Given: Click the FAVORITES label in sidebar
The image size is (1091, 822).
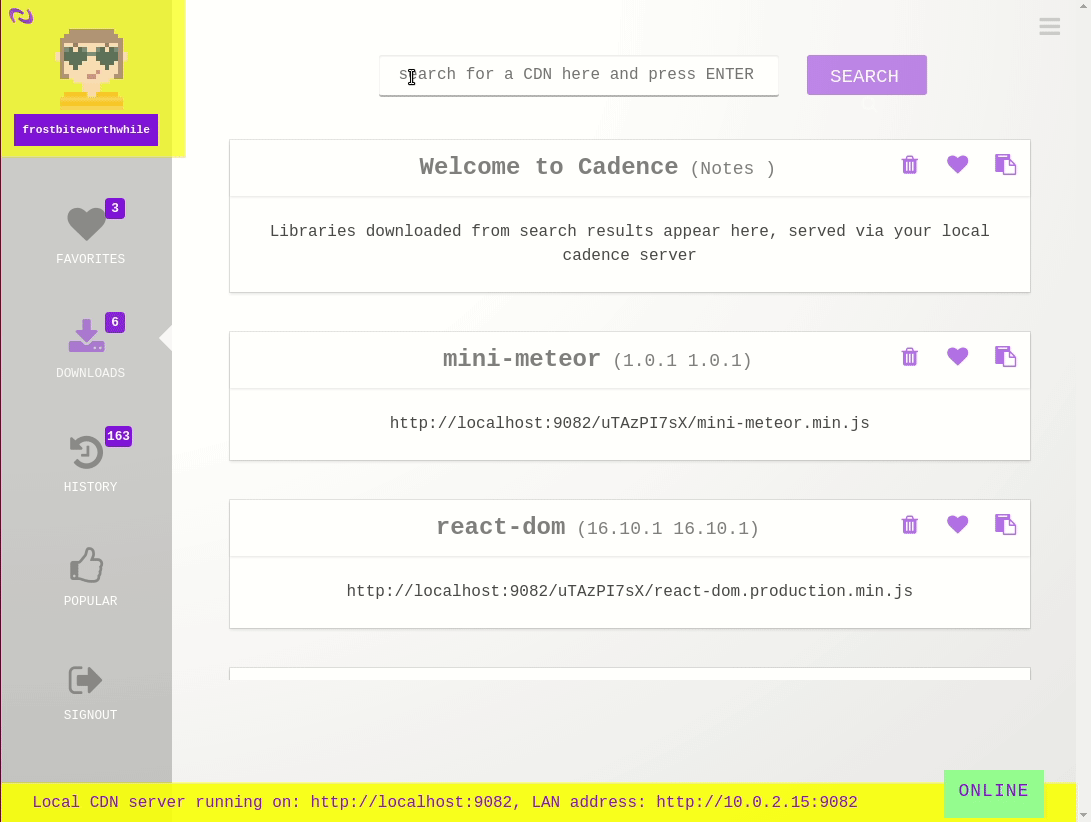Looking at the screenshot, I should click(90, 259).
